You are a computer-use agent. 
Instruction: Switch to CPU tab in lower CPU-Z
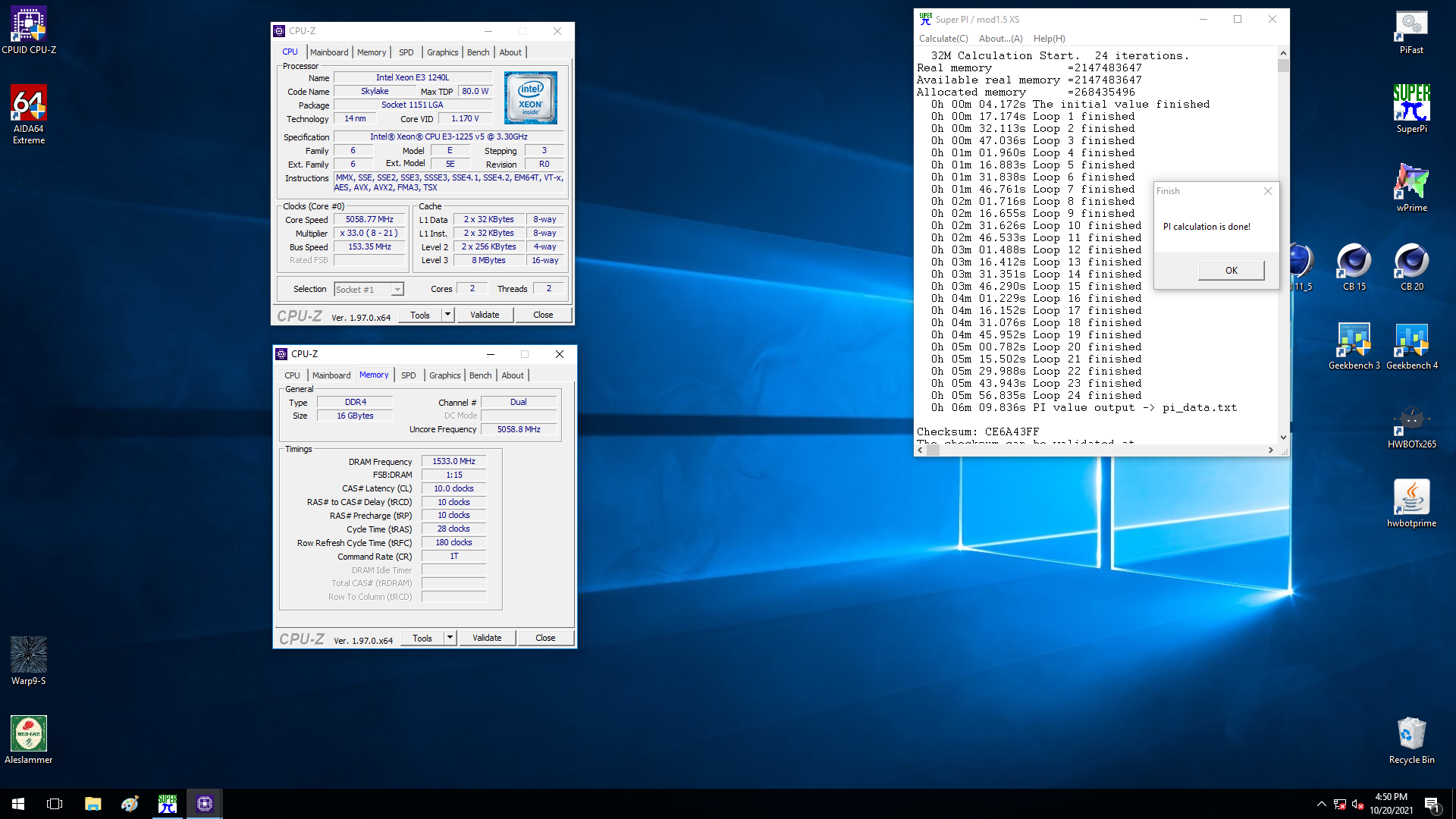(x=292, y=375)
